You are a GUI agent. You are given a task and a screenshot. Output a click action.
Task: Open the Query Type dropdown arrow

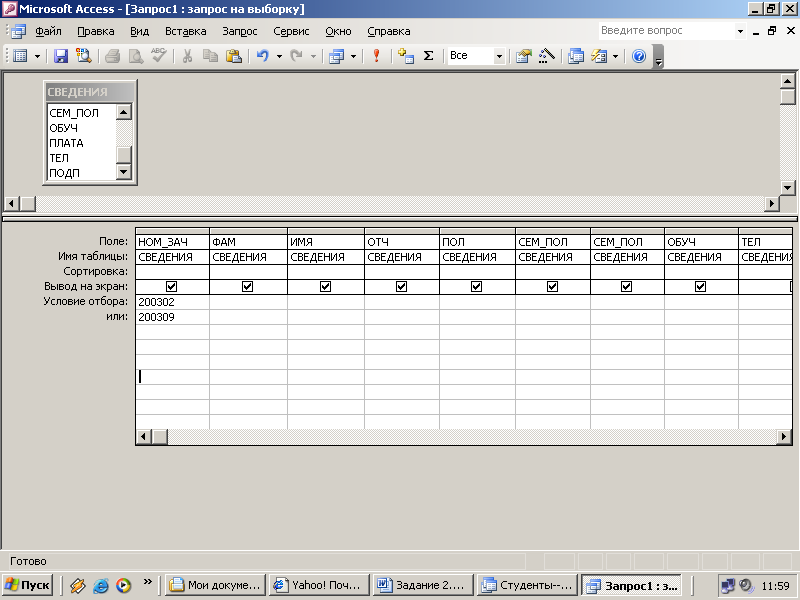[x=353, y=56]
